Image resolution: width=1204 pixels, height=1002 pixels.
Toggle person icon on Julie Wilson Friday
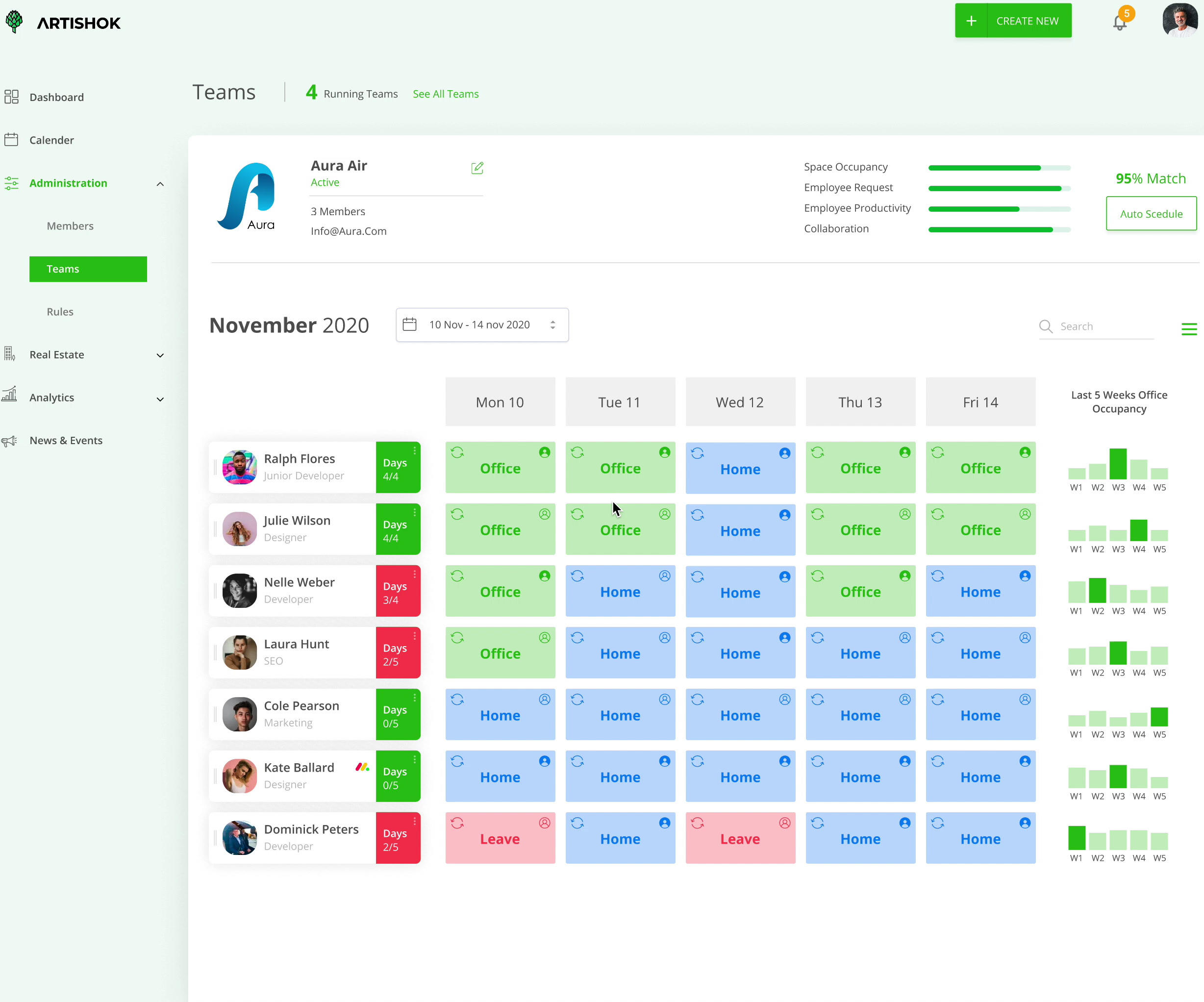[1025, 514]
